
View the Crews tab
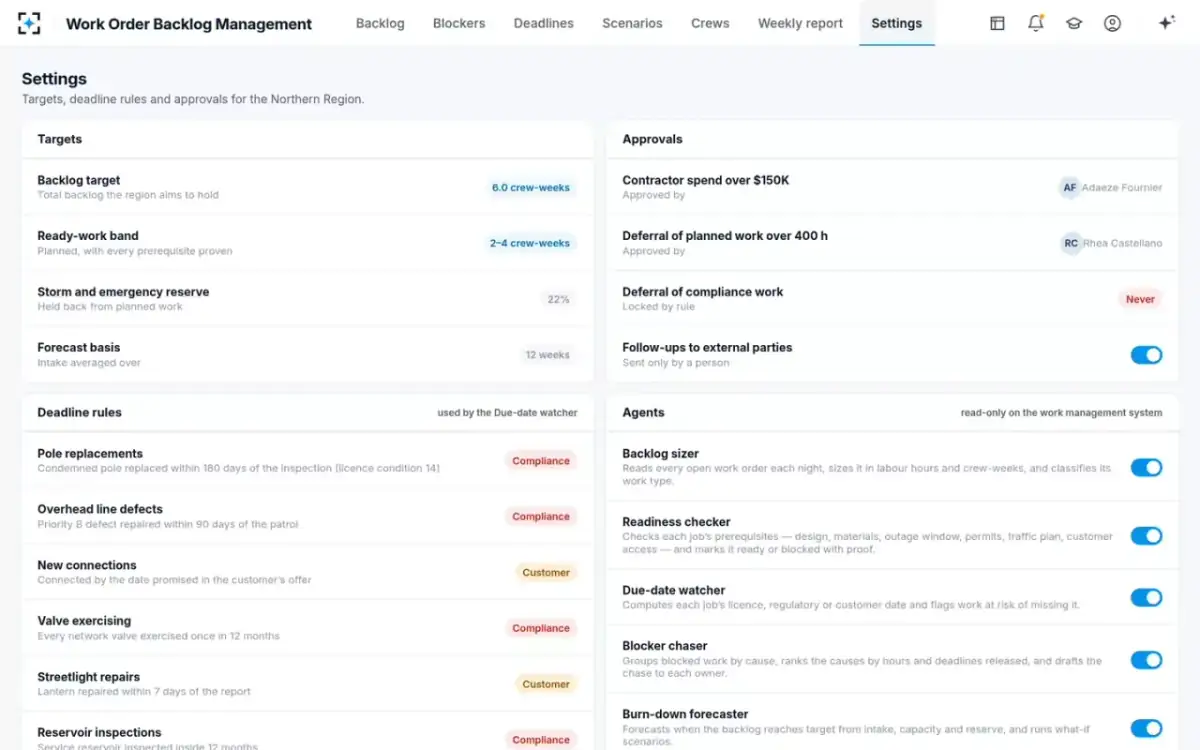pos(710,23)
